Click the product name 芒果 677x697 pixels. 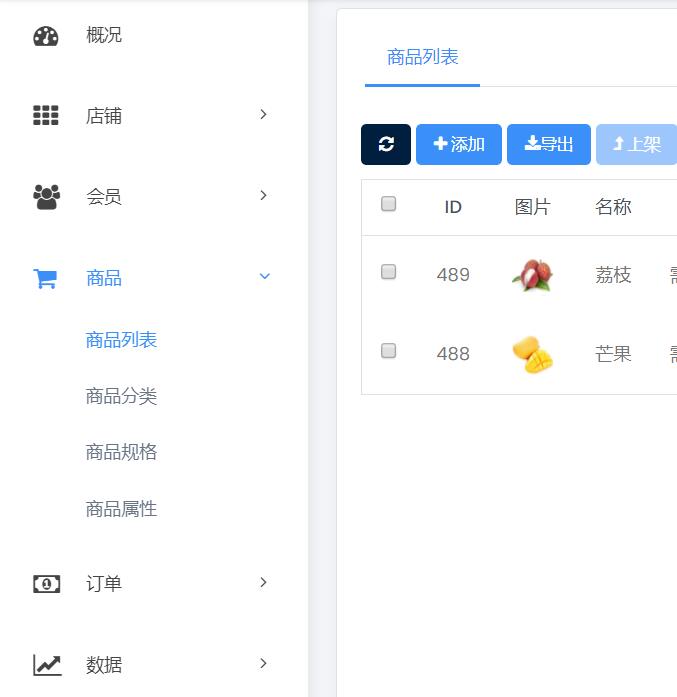click(x=613, y=354)
